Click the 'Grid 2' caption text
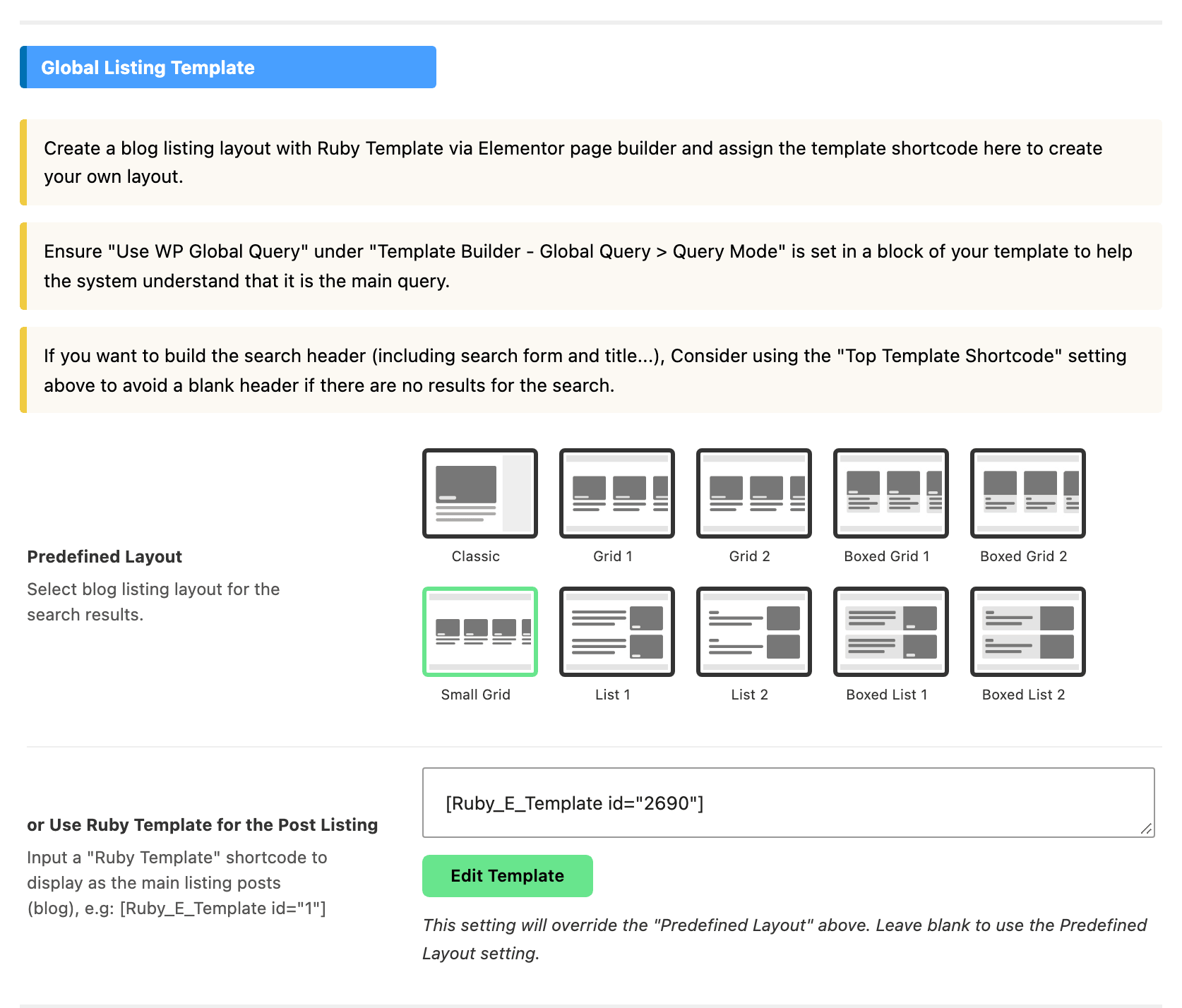The height and width of the screenshot is (1008, 1182). click(750, 556)
